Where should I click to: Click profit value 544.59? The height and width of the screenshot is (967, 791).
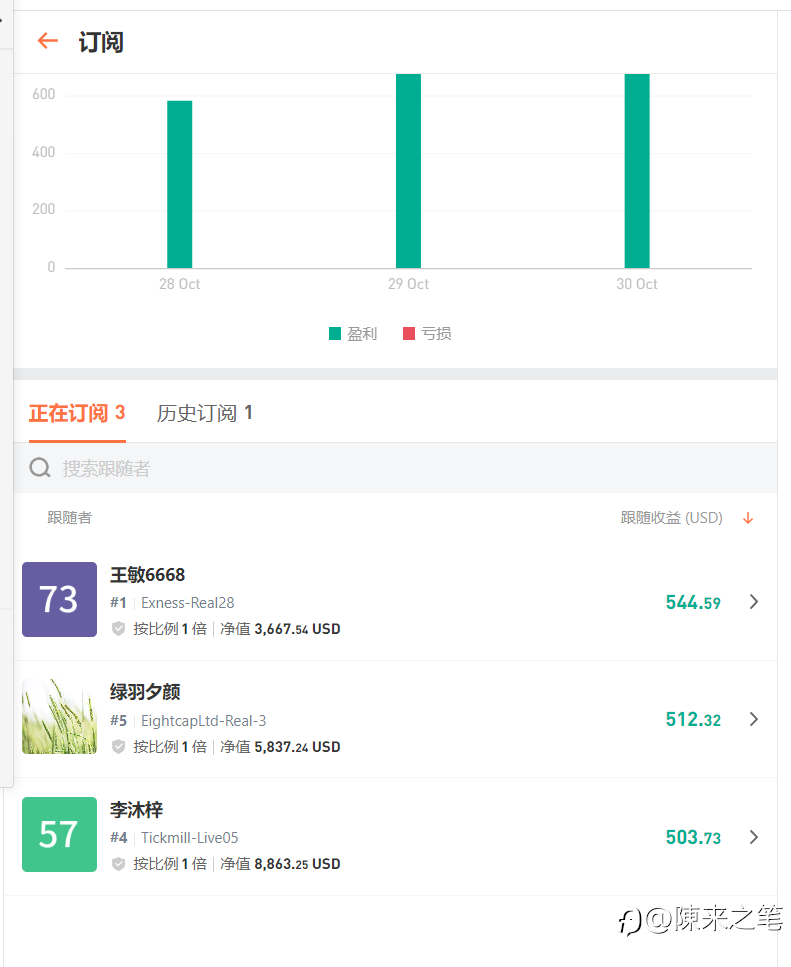pos(693,603)
